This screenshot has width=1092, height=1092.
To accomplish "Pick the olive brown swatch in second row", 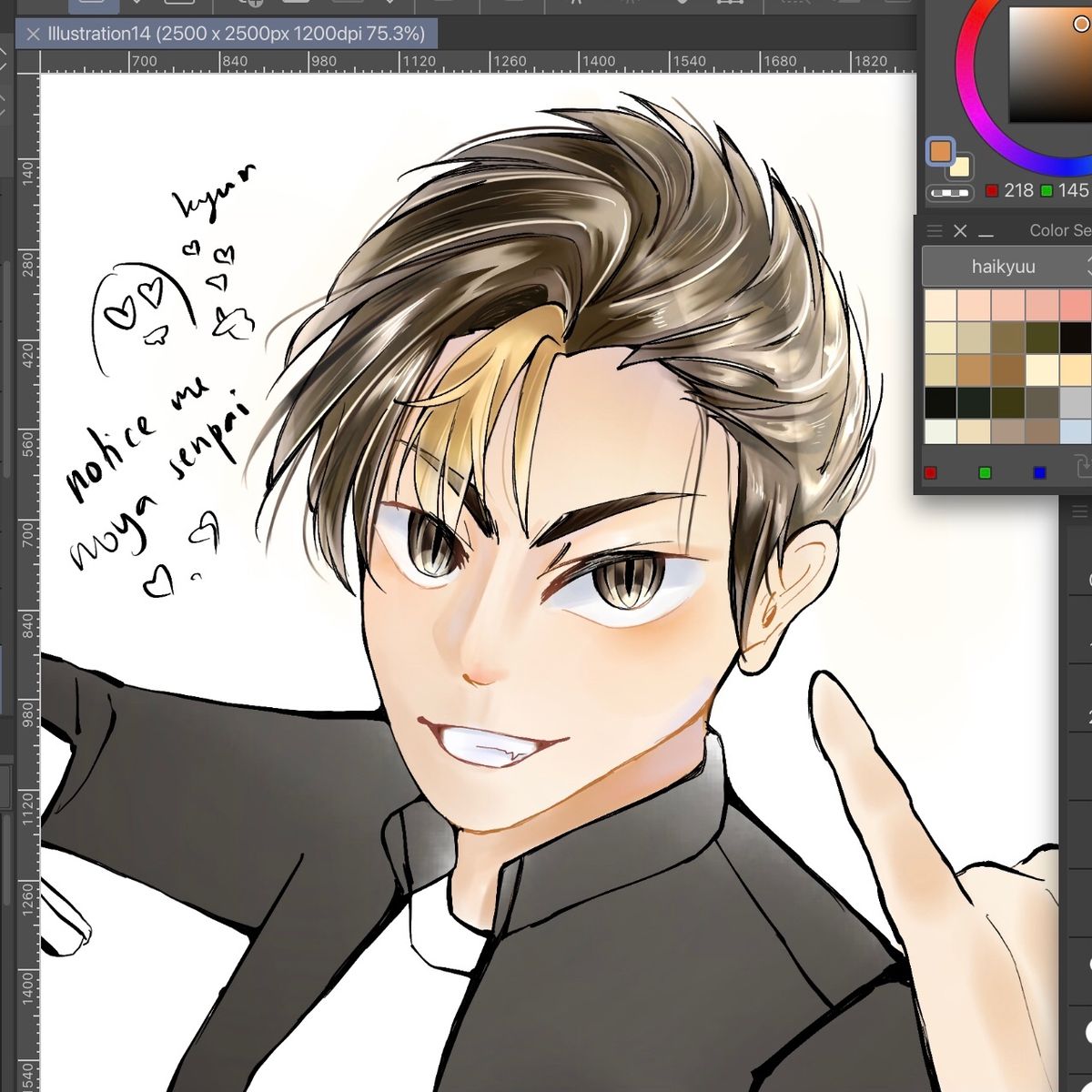I will pyautogui.click(x=1007, y=337).
